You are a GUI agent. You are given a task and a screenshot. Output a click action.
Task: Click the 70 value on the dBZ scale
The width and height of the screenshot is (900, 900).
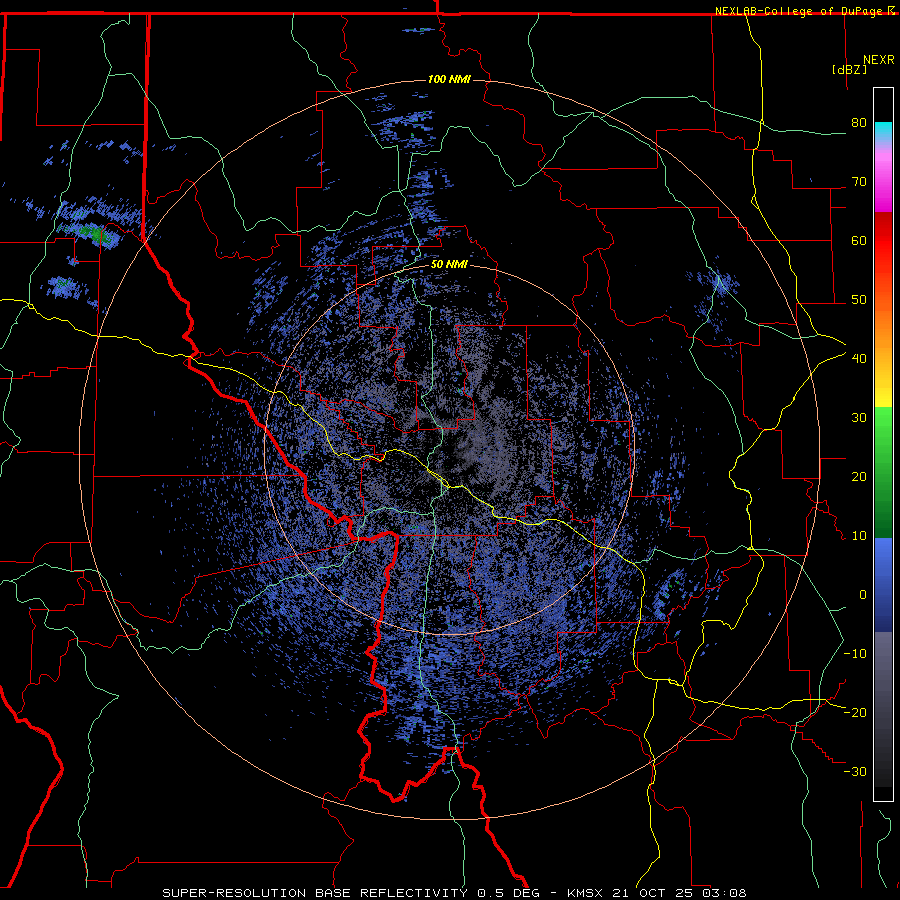pos(859,181)
